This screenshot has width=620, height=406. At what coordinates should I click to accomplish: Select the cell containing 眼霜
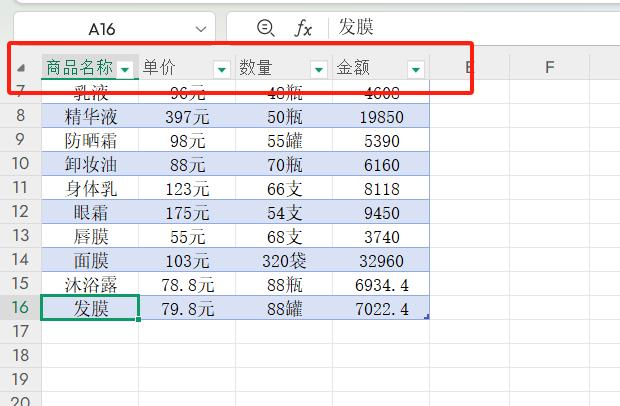[x=90, y=212]
